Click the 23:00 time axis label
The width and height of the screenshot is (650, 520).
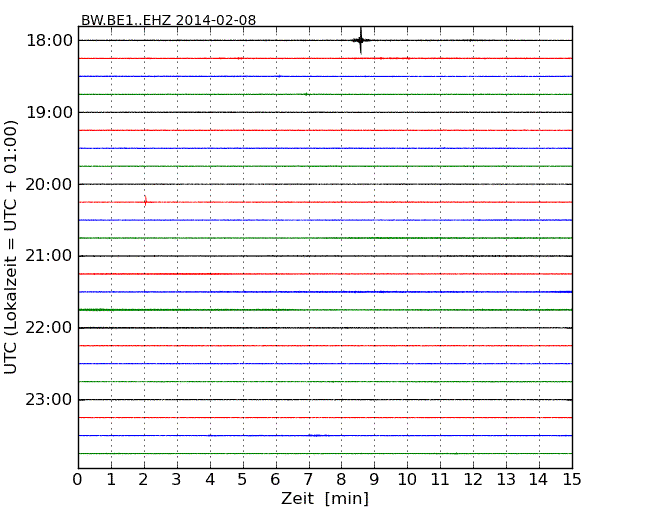(49, 399)
